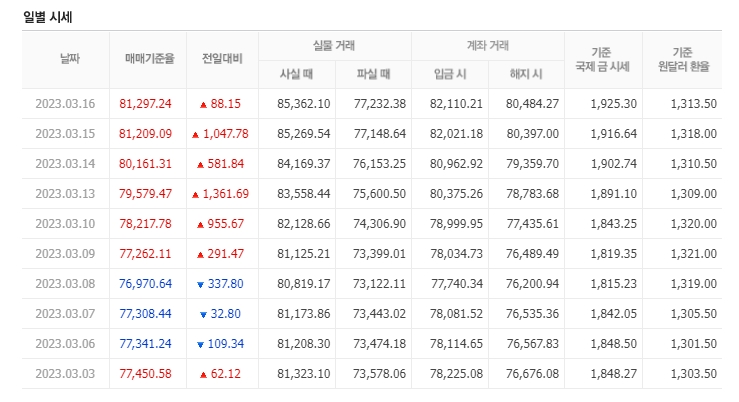Screen dimensions: 739x402
Task: Select the date 2023.03.14 cell
Action: point(65,164)
